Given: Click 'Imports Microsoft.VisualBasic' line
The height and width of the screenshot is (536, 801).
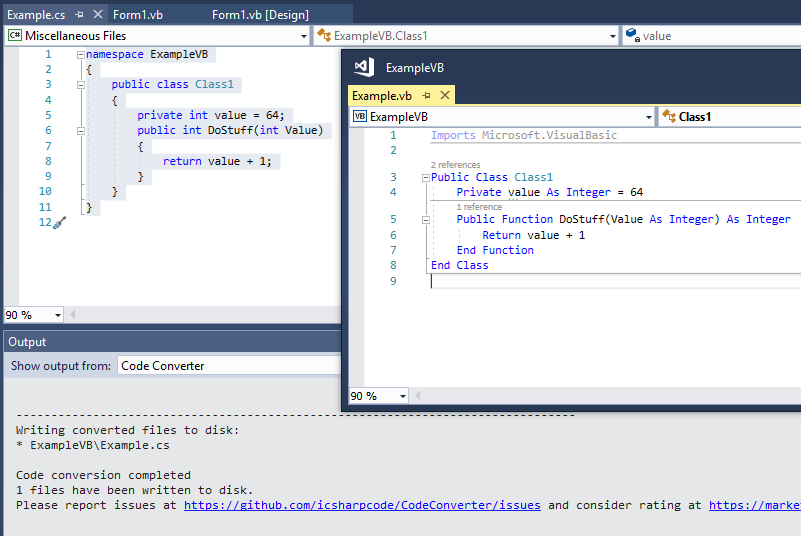Looking at the screenshot, I should tap(524, 135).
